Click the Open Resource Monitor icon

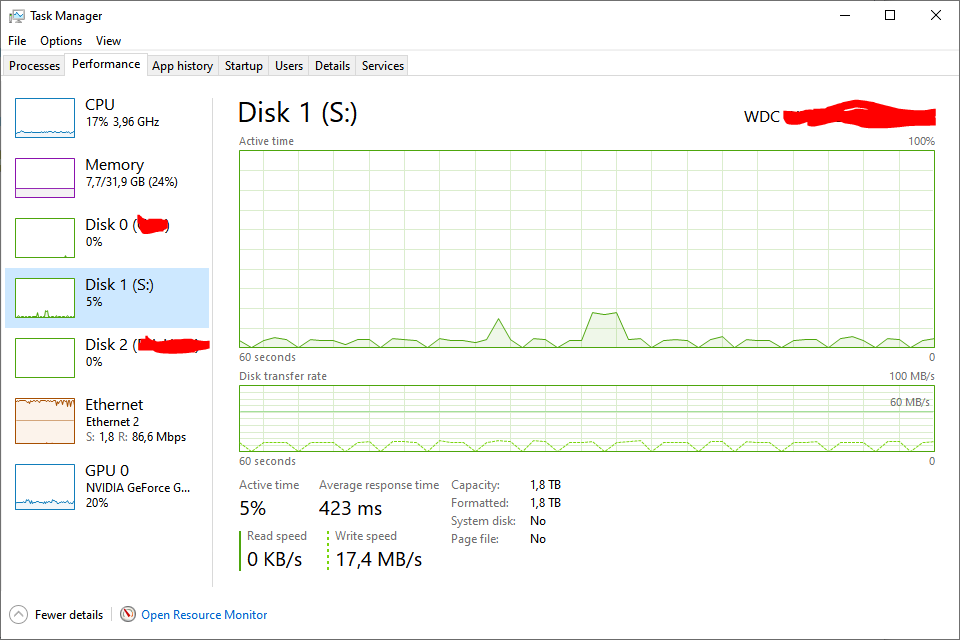128,614
